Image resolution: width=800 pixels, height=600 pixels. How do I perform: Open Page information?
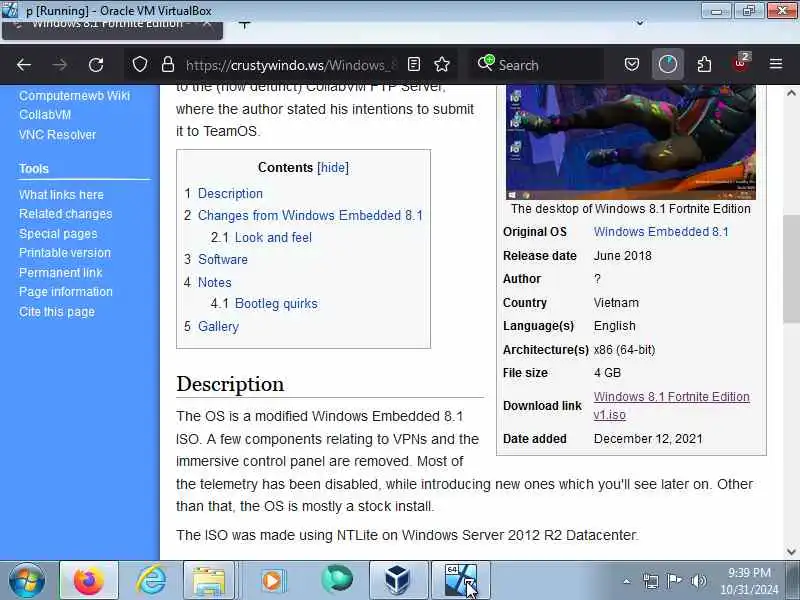click(x=66, y=291)
